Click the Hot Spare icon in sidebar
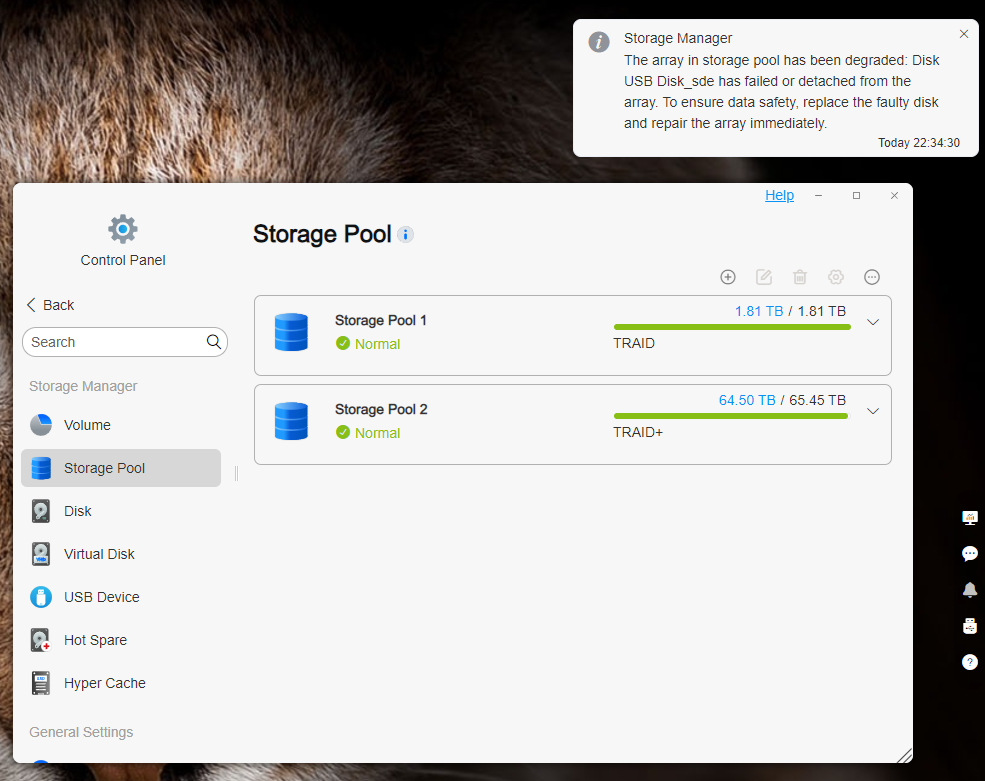The width and height of the screenshot is (985, 781). [41, 640]
